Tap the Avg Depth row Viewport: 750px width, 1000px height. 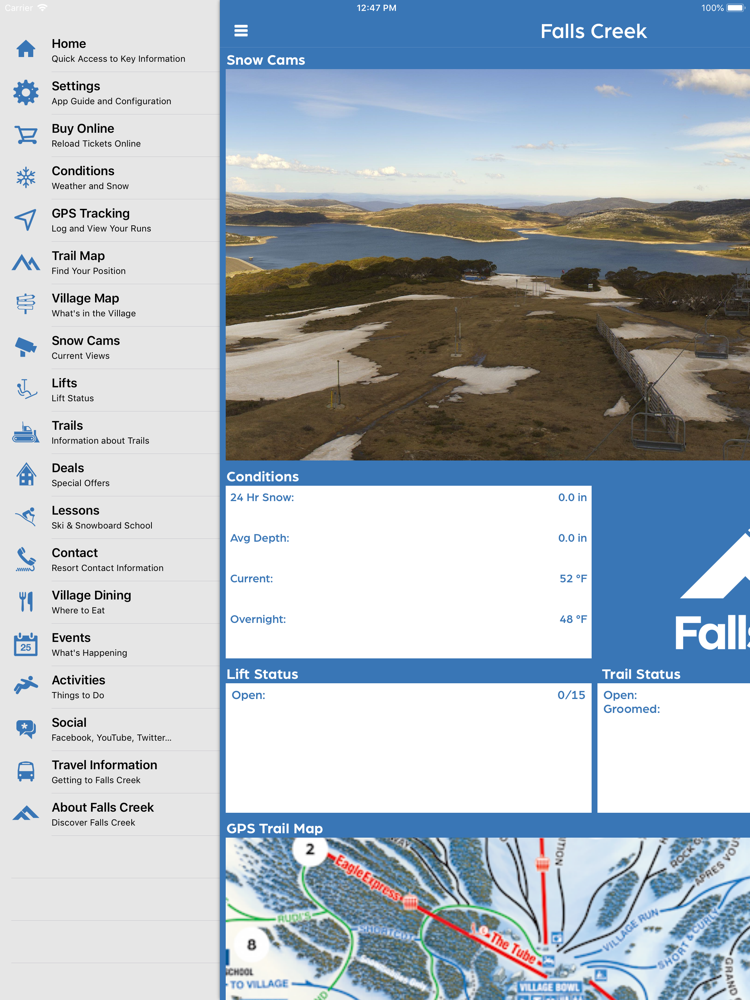coord(408,538)
